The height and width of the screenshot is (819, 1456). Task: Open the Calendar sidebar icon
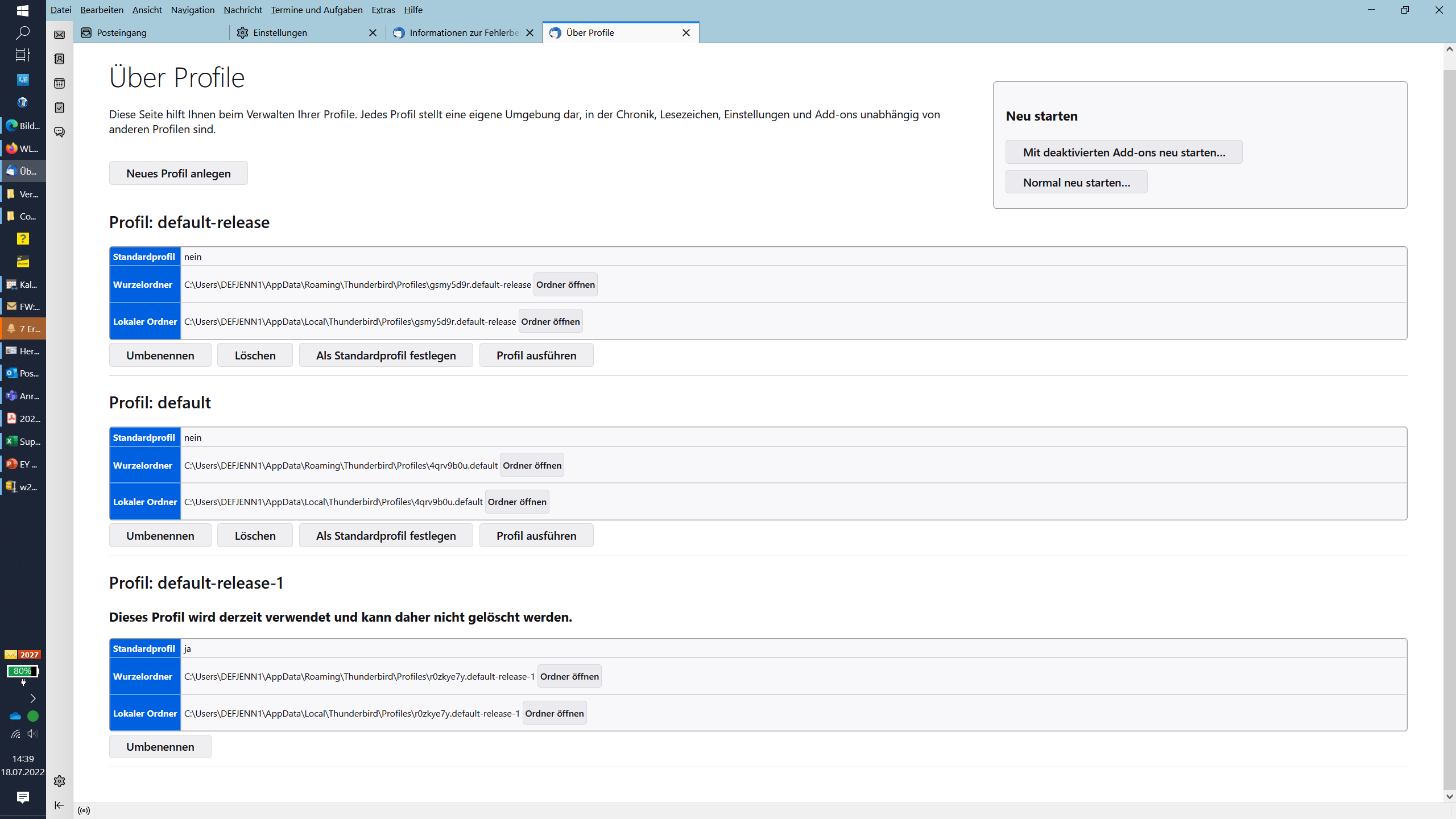(x=59, y=84)
